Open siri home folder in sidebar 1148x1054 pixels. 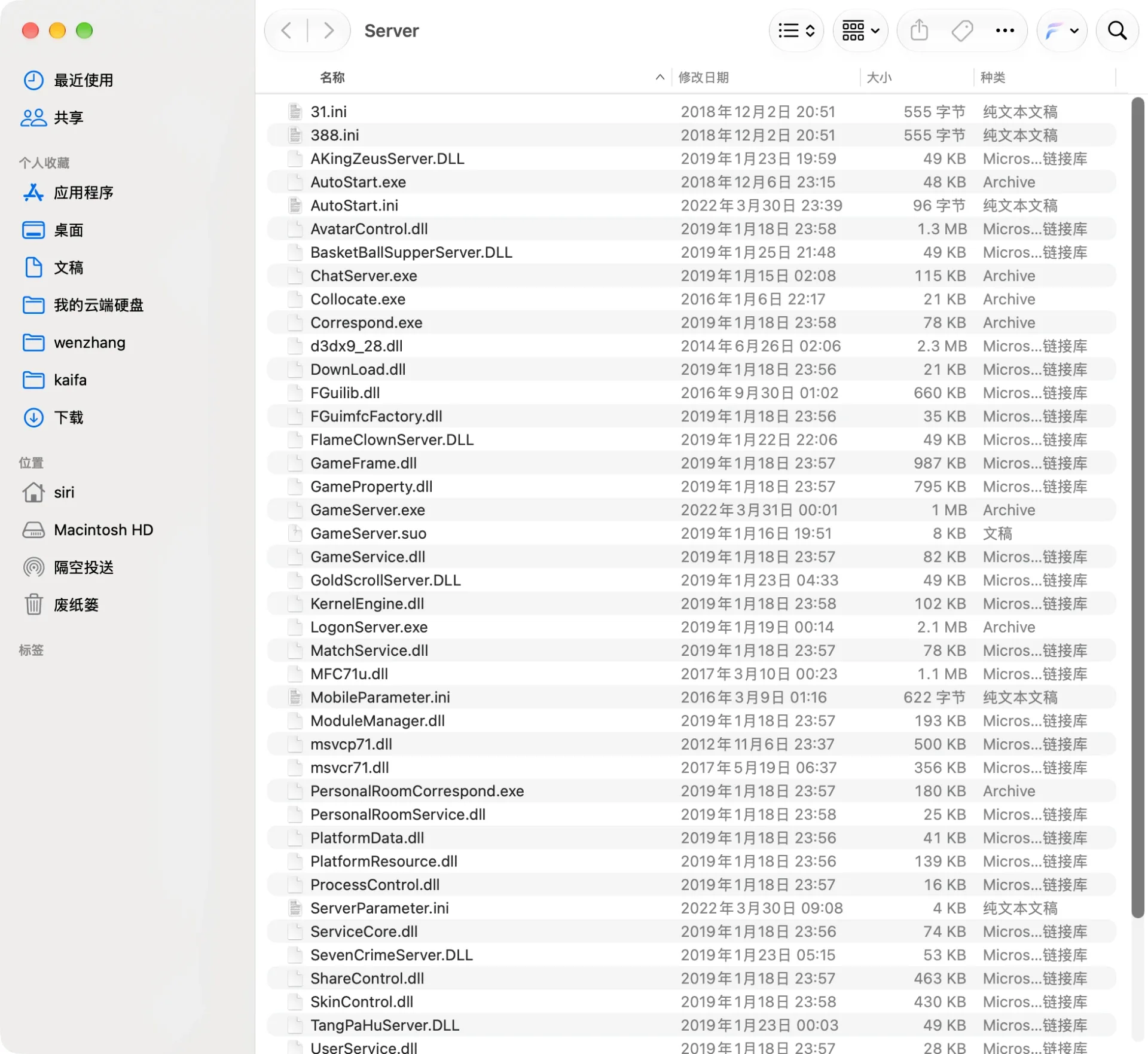pos(49,493)
